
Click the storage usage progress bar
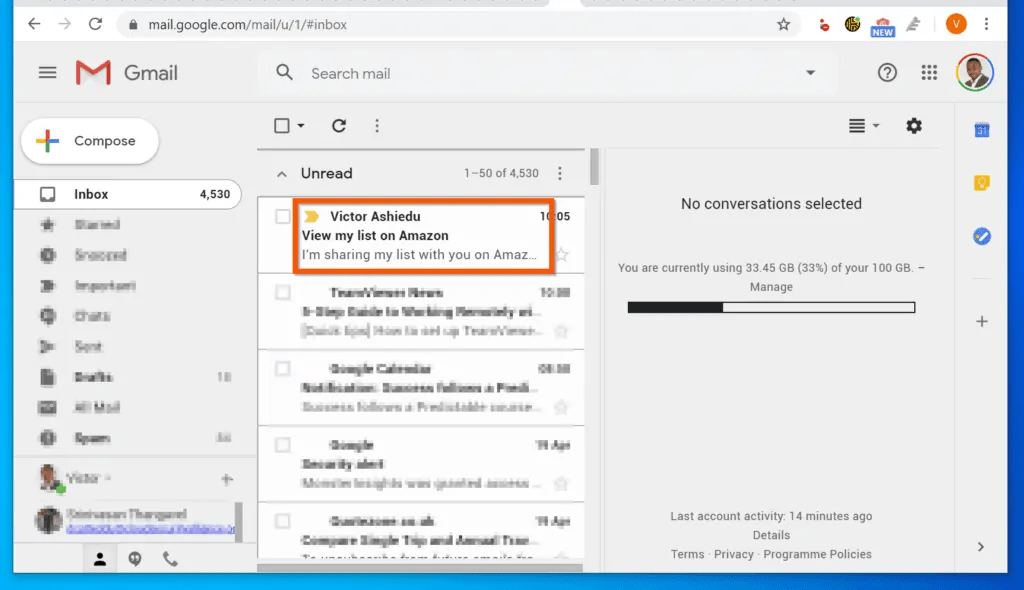(770, 306)
